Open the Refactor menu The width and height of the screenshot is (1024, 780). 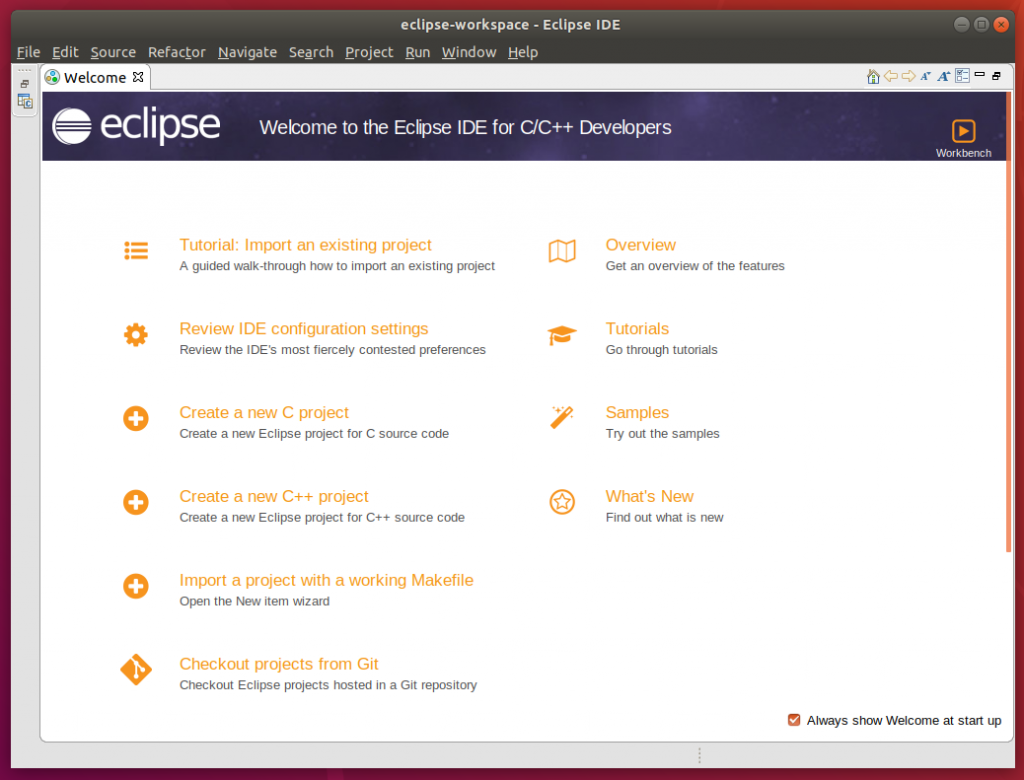(x=176, y=52)
